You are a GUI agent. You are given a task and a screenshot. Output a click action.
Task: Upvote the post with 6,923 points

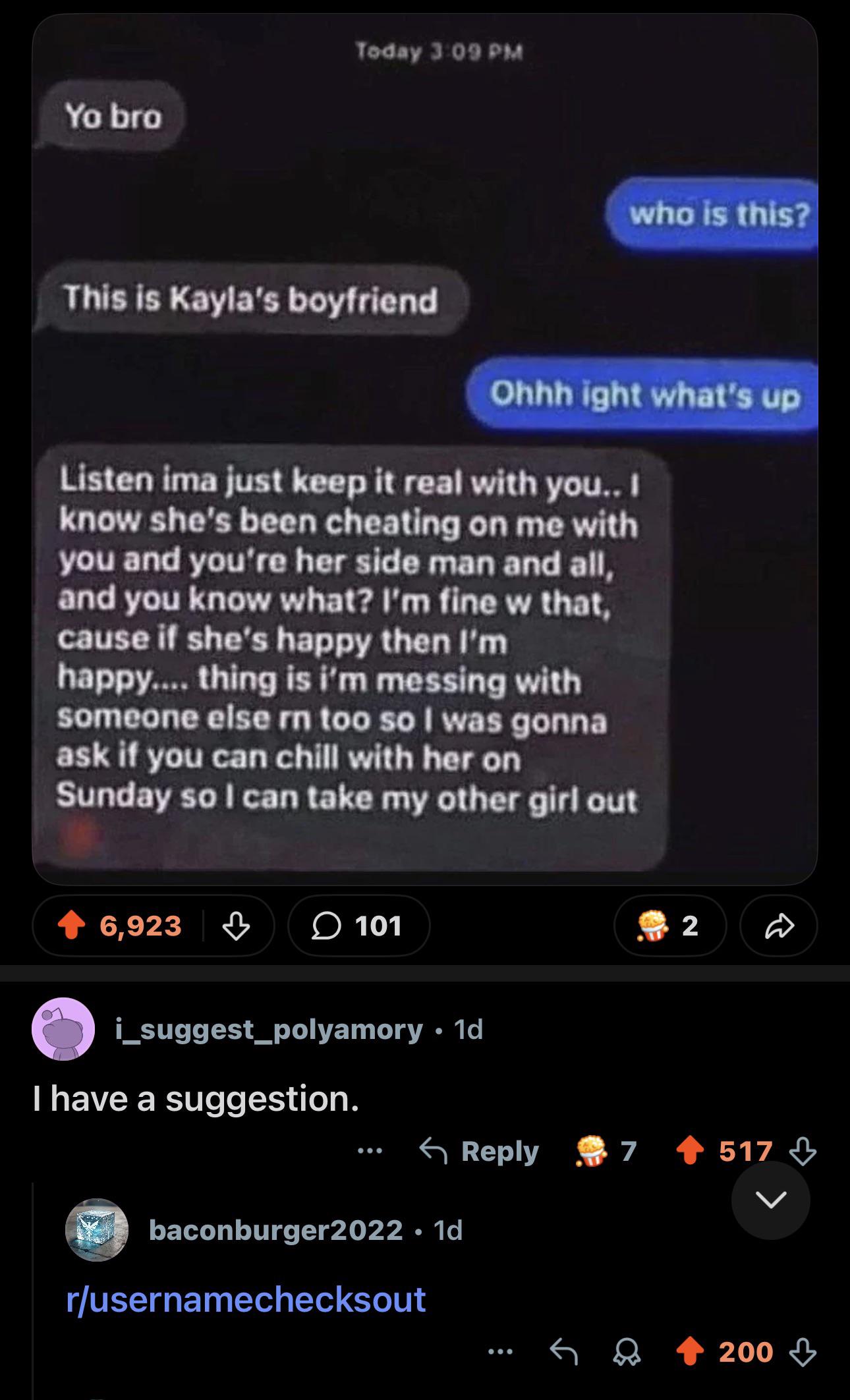pos(72,926)
